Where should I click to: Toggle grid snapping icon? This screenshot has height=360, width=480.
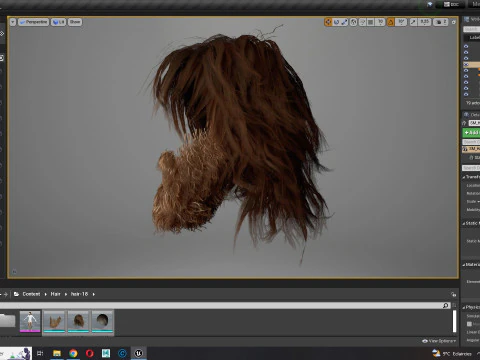(370, 22)
